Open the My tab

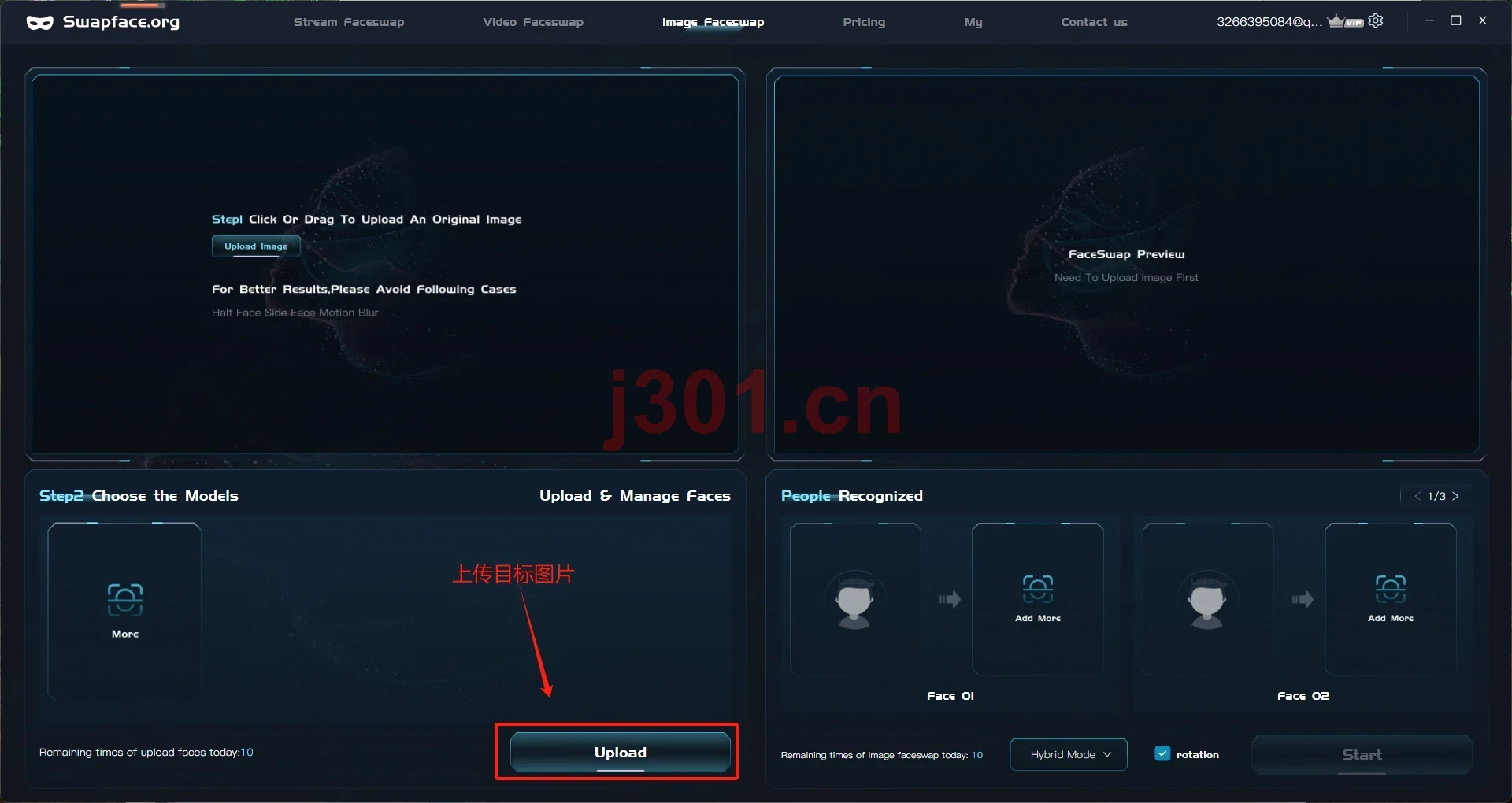click(x=973, y=22)
